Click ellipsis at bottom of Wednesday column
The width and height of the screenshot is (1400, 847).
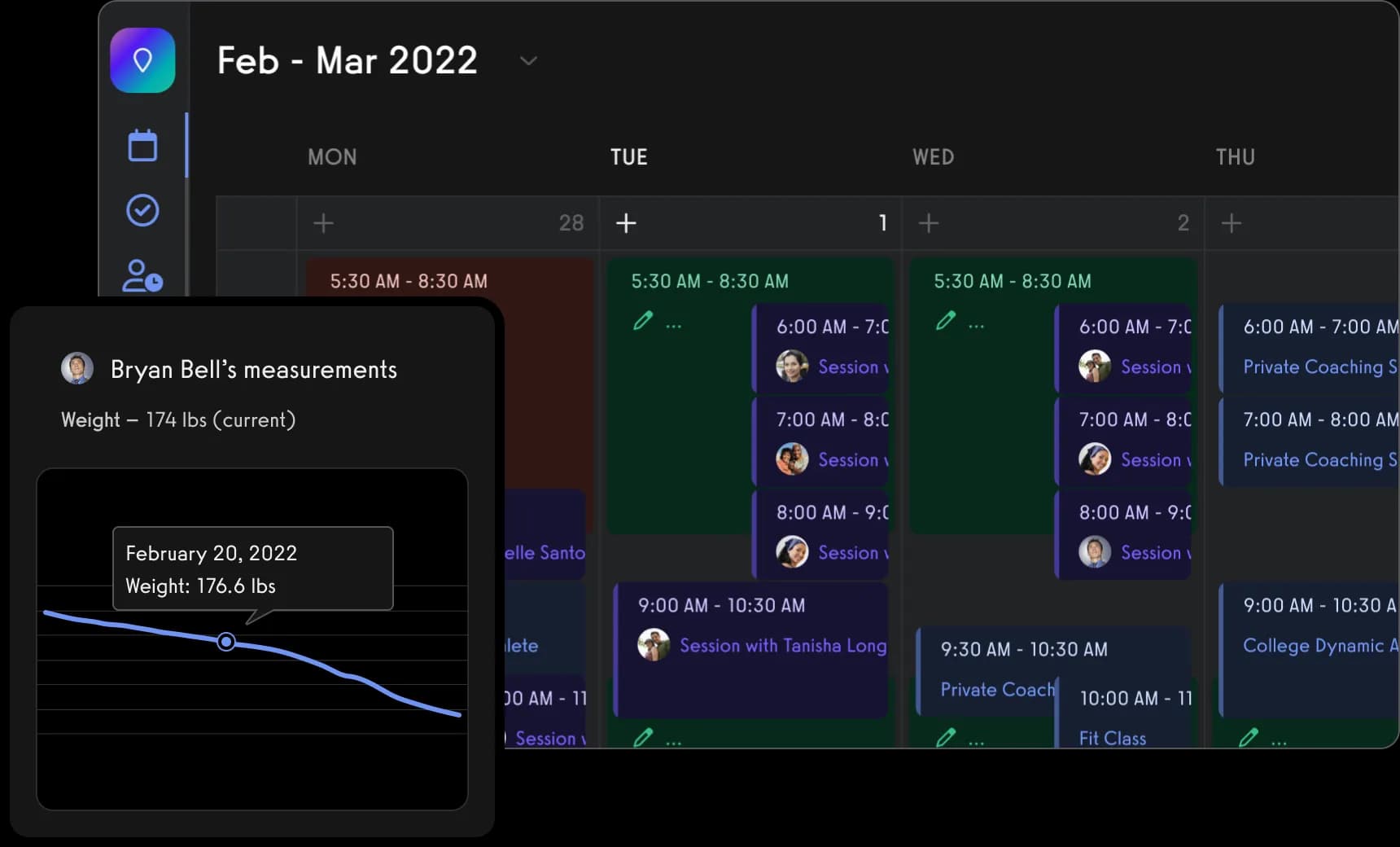tap(976, 742)
